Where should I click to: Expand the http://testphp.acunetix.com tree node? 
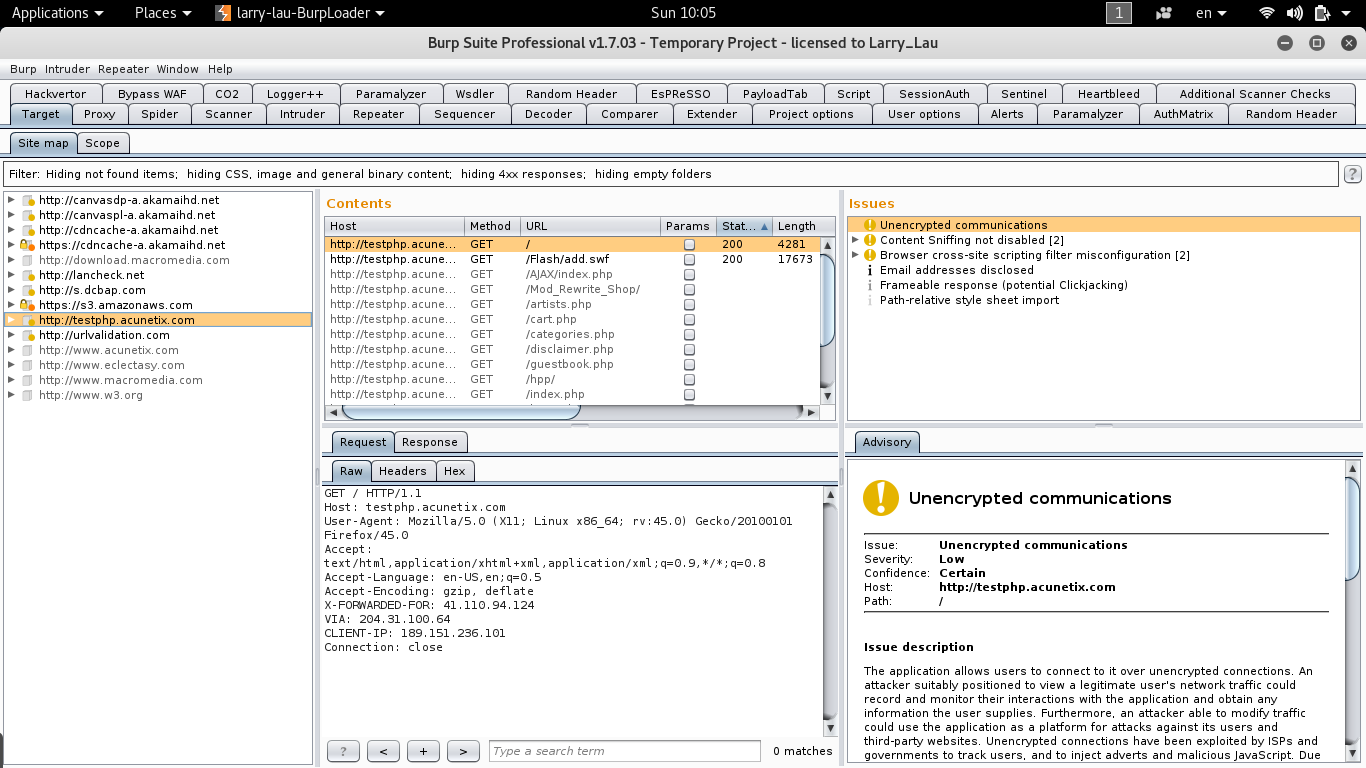pyautogui.click(x=11, y=320)
